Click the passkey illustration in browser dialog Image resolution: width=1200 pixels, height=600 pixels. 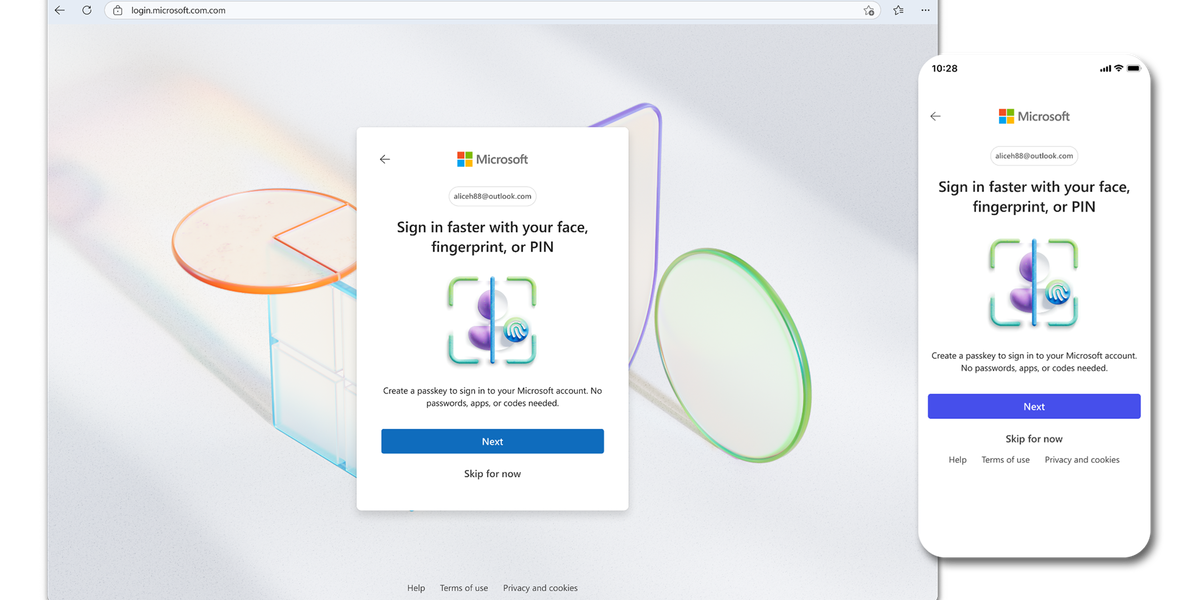pyautogui.click(x=492, y=320)
